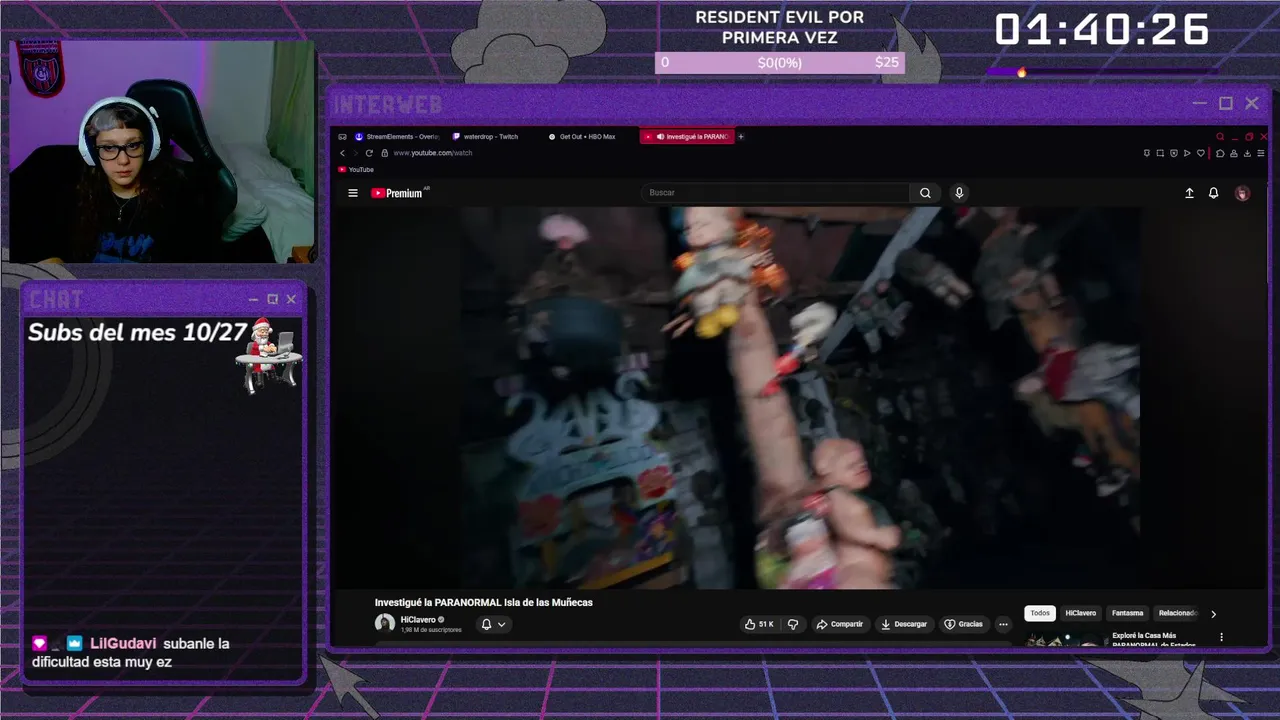
Task: Click the 1,98 M de suscriptores text
Action: coord(431,630)
